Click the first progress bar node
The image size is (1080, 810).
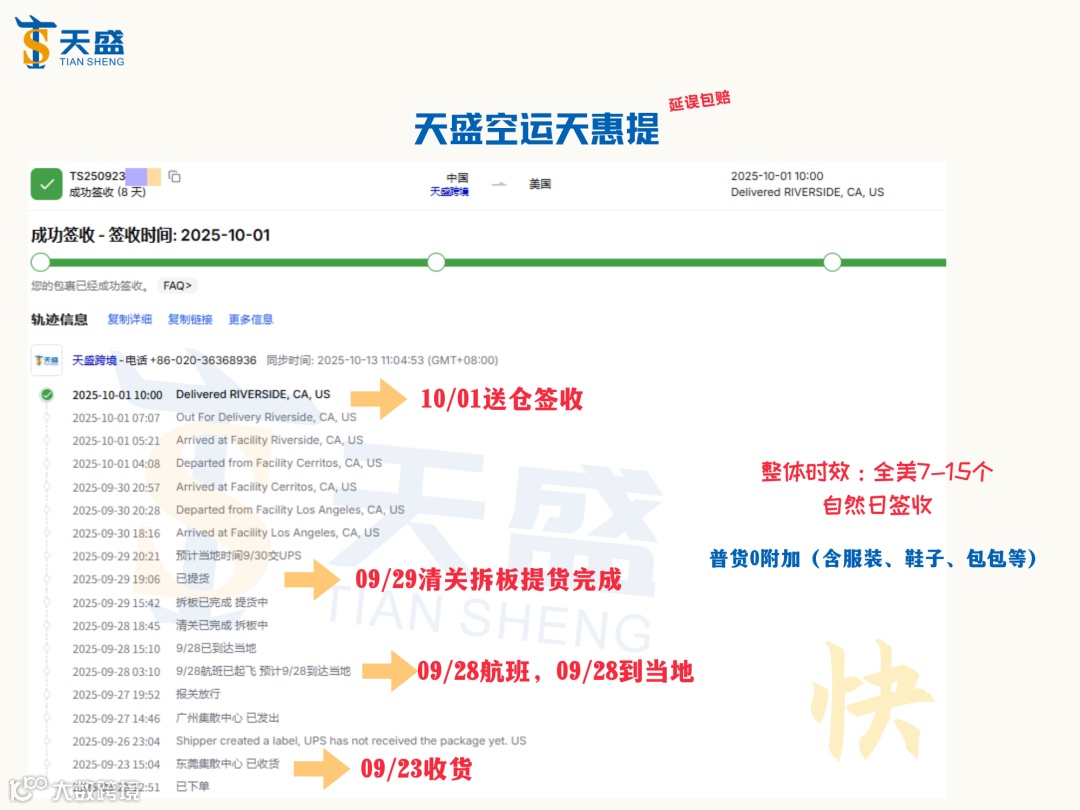coord(41,262)
